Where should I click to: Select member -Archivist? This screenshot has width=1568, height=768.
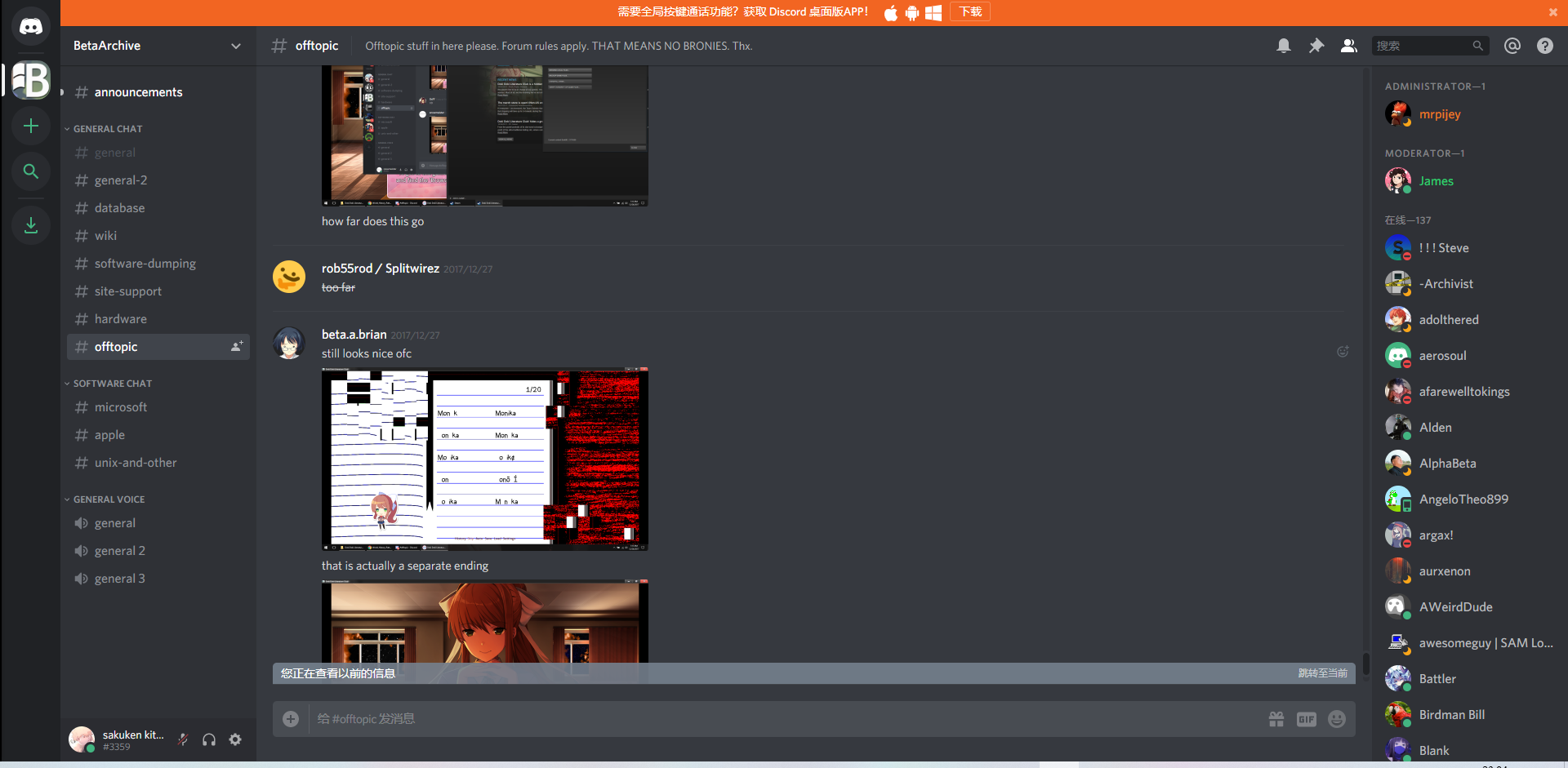(1468, 284)
